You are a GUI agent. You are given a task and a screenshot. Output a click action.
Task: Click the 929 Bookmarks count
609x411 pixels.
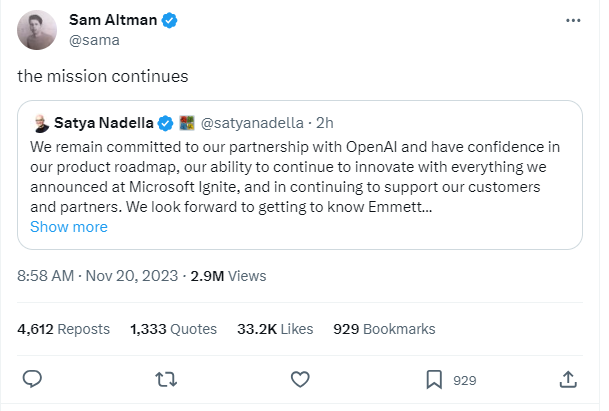click(384, 328)
